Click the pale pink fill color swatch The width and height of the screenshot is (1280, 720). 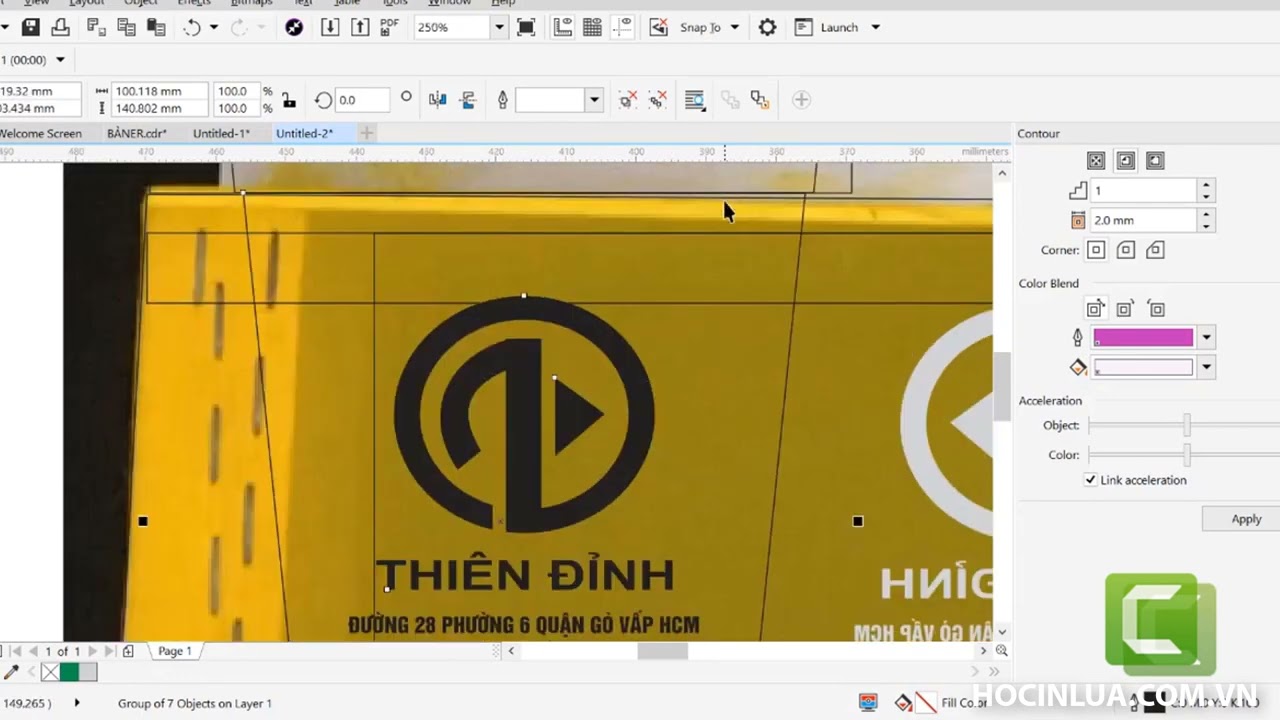[1143, 367]
